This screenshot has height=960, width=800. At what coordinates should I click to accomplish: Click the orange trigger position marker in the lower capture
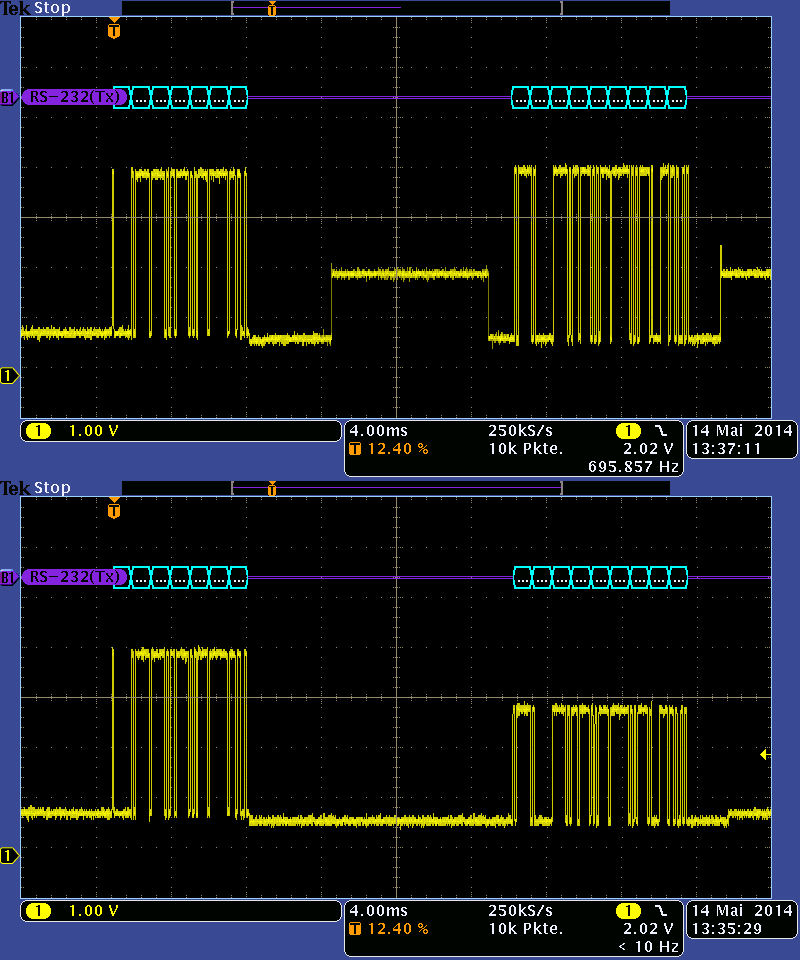tap(114, 509)
